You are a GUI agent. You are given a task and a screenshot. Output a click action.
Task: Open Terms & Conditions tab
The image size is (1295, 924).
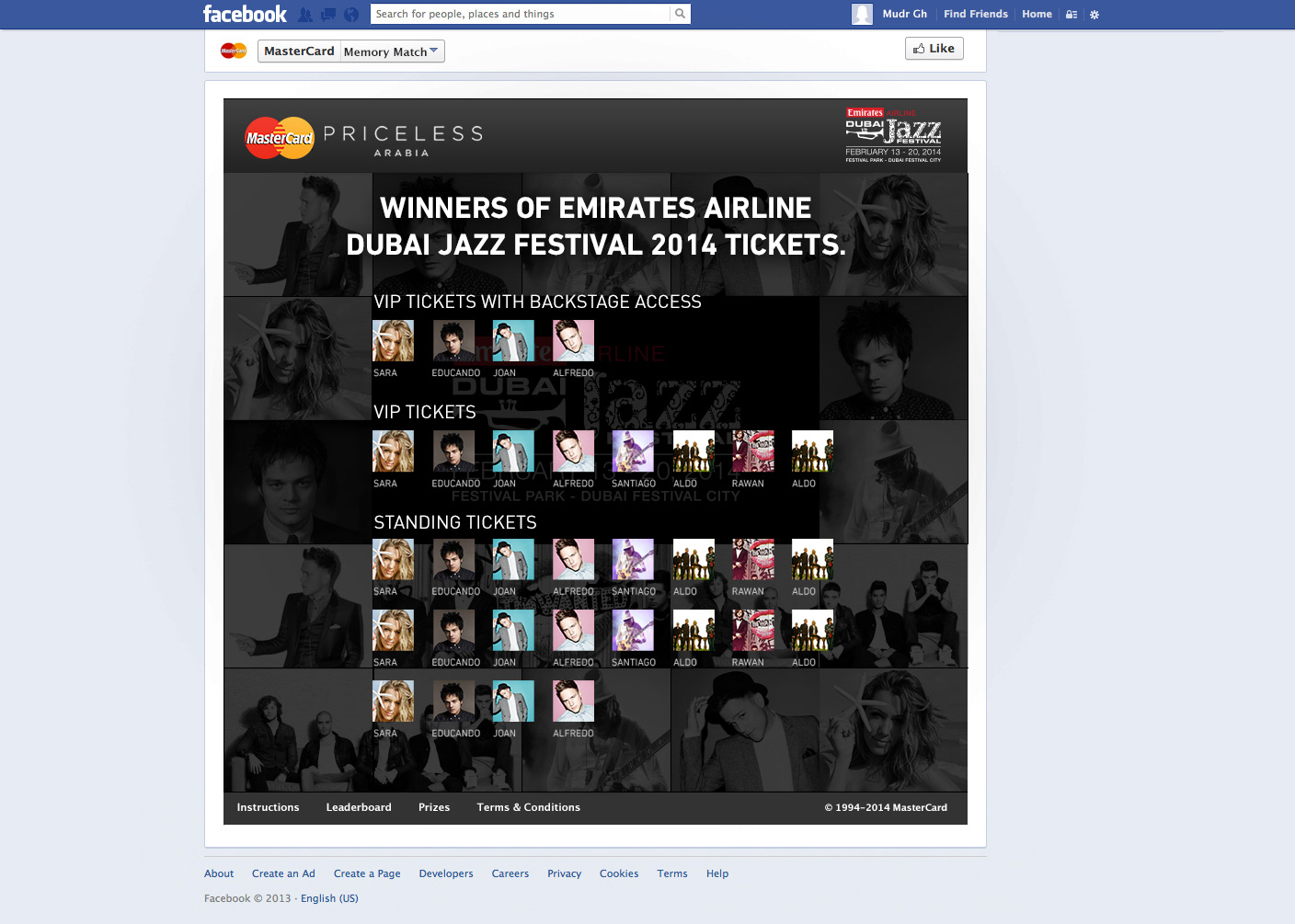pyautogui.click(x=528, y=807)
